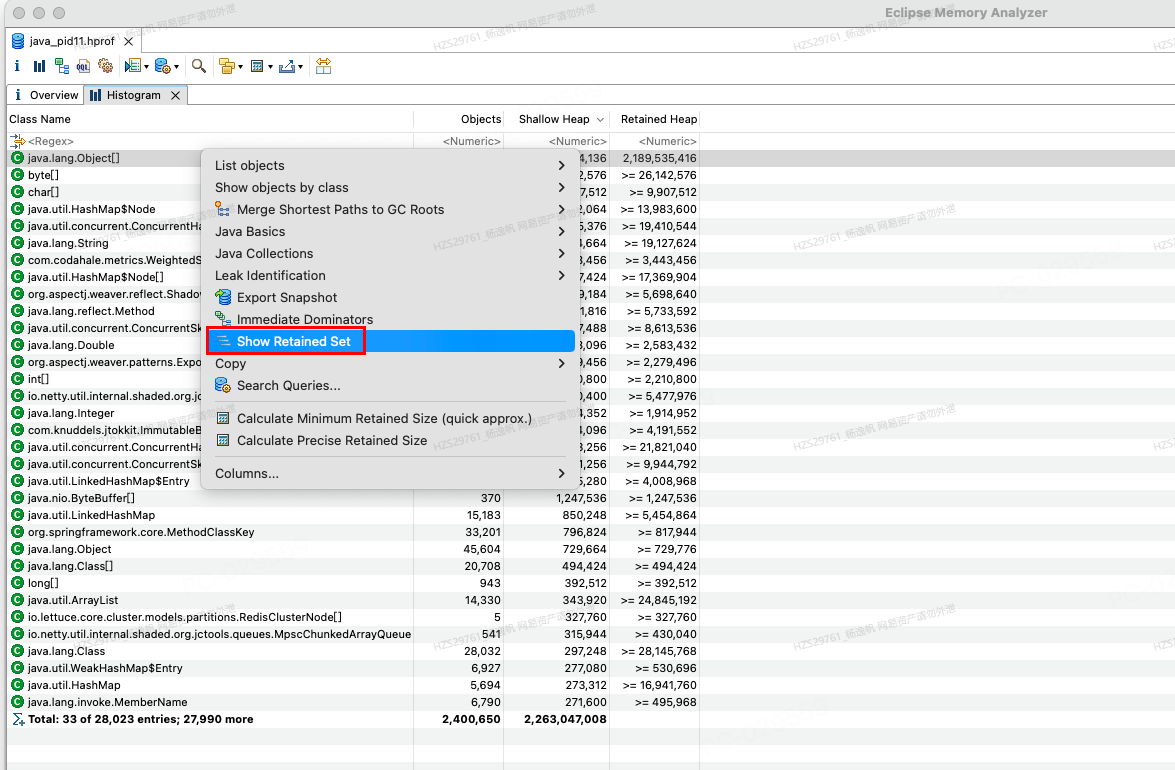Click the Run Expert System Test reports icon
The width and height of the screenshot is (1175, 770).
133,67
